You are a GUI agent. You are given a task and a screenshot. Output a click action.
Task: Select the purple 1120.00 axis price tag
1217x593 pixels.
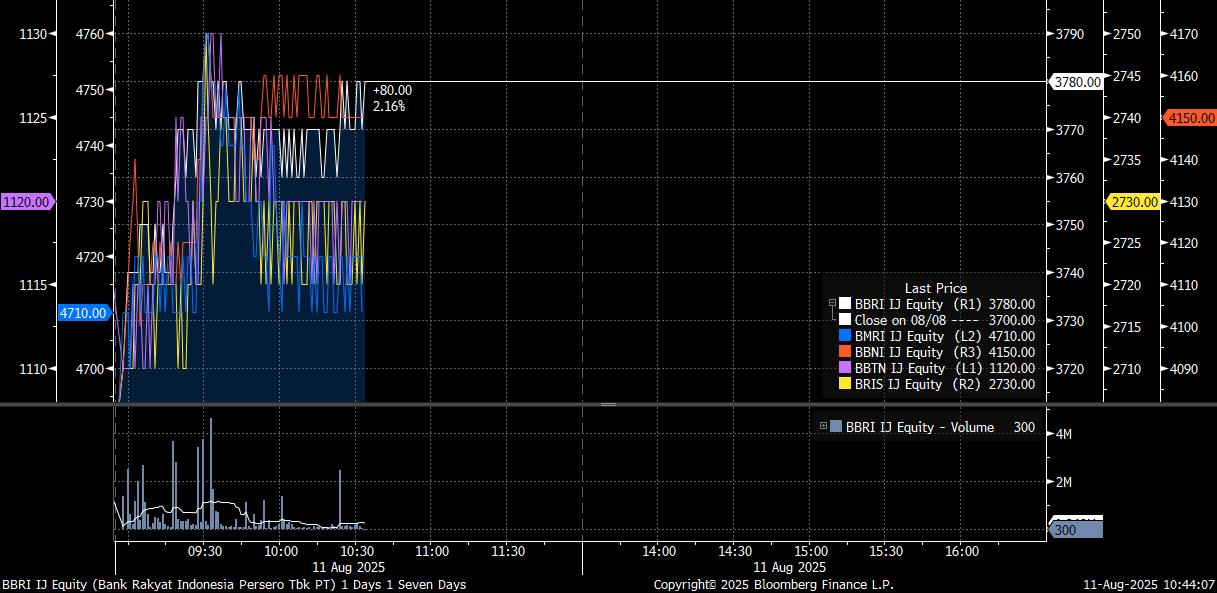tap(27, 202)
